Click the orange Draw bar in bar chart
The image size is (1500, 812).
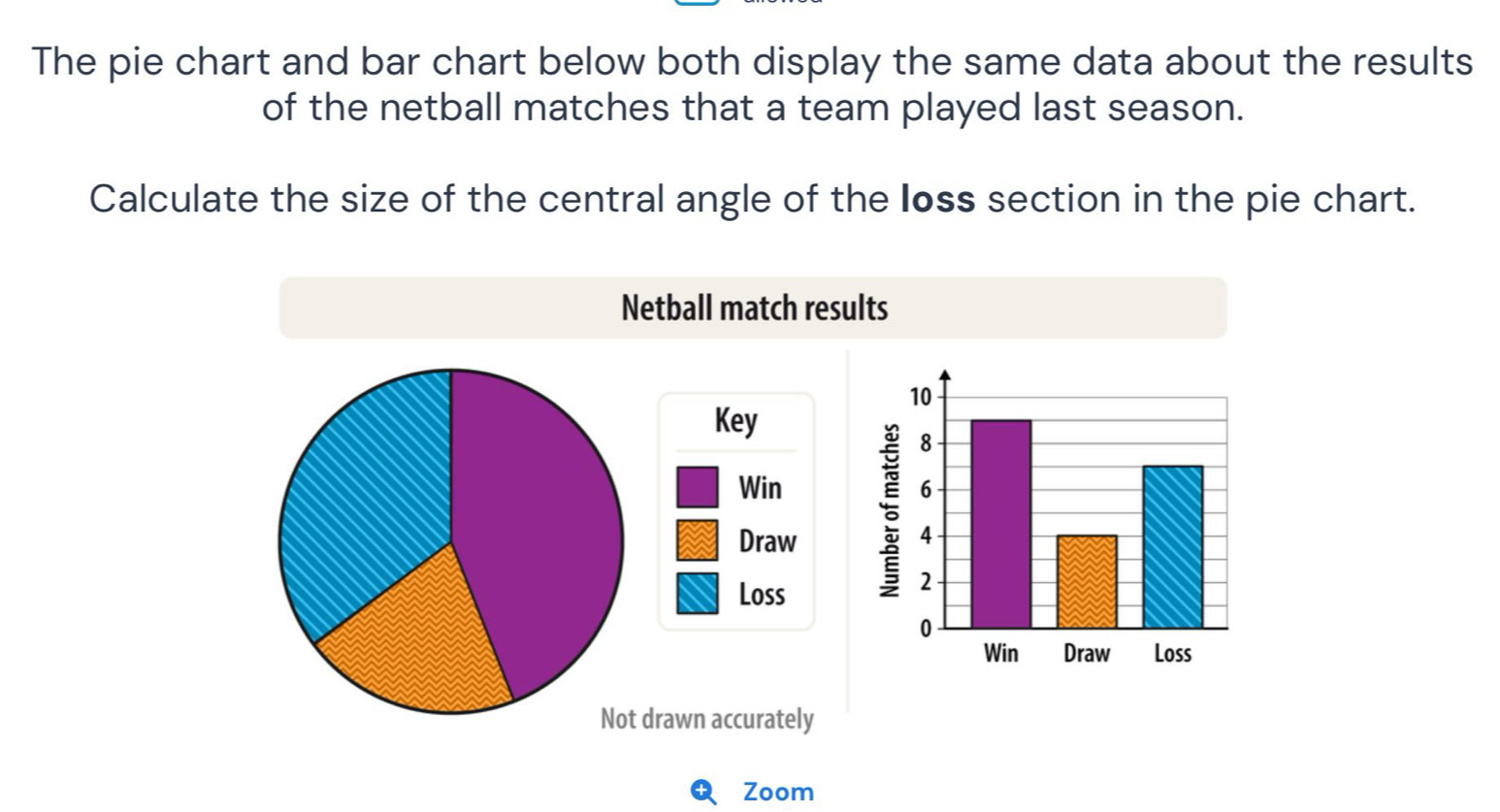[x=1087, y=582]
